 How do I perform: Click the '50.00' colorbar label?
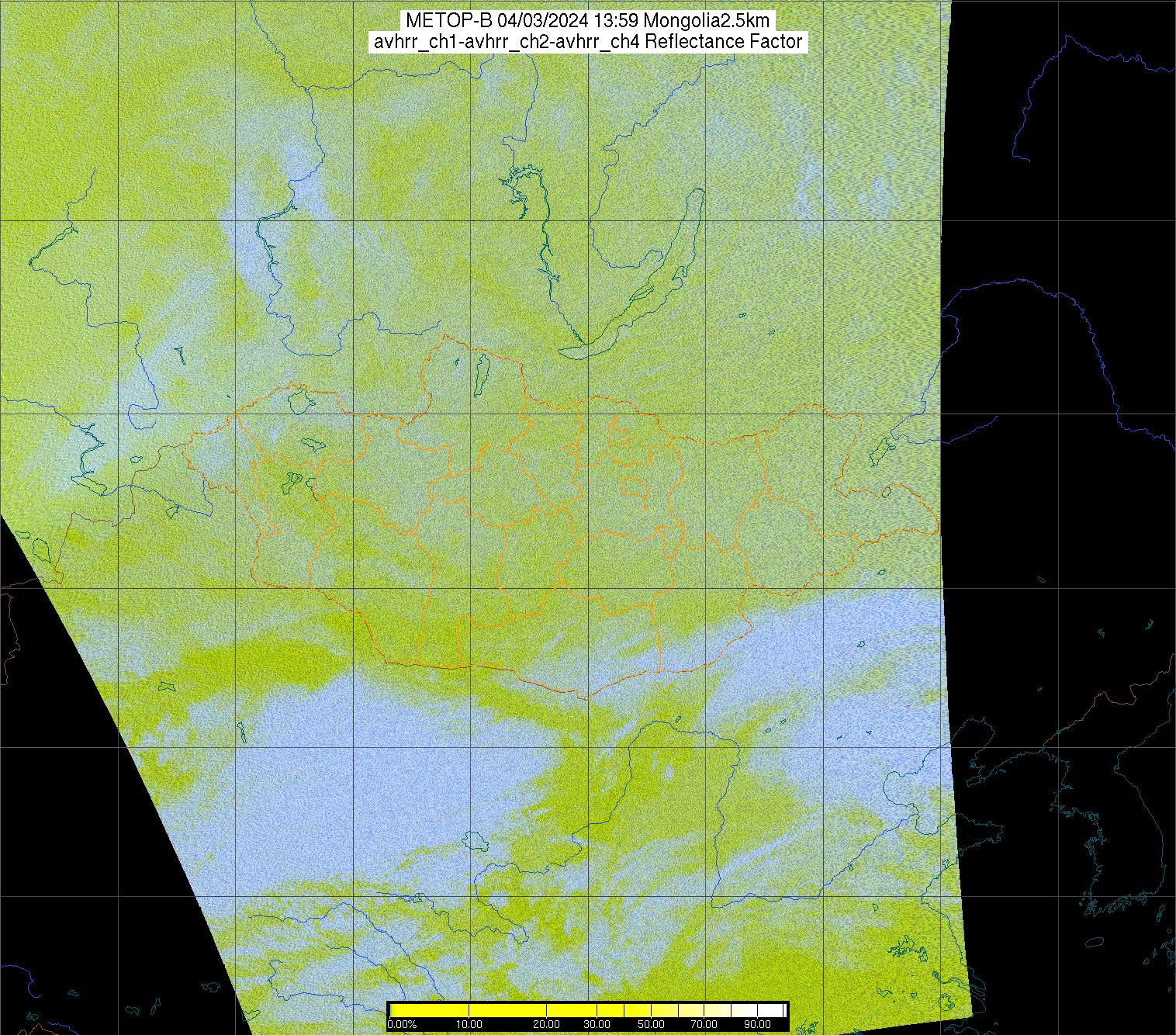(652, 1024)
